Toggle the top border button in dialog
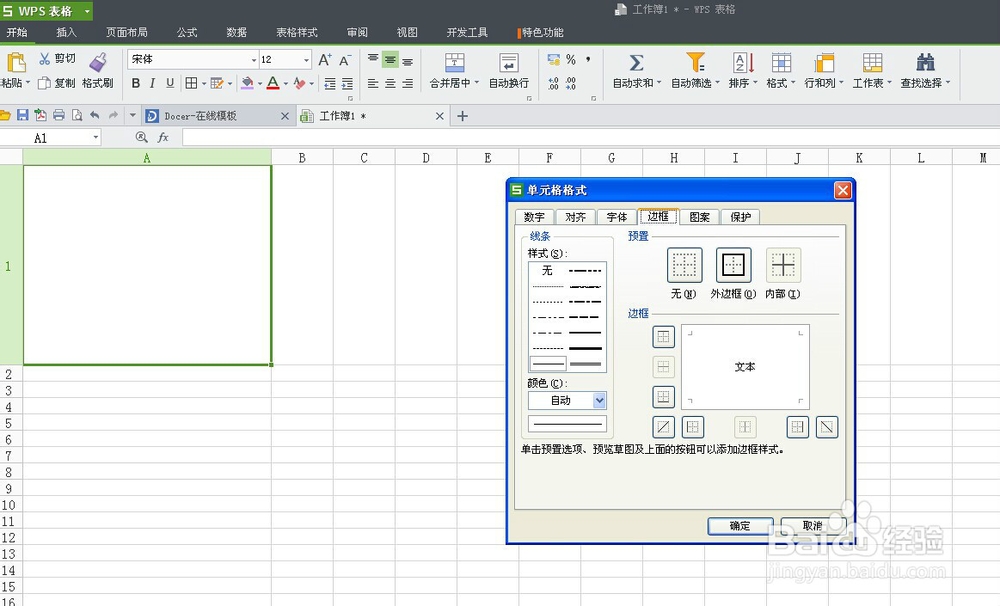Viewport: 1000px width, 606px height. point(663,337)
